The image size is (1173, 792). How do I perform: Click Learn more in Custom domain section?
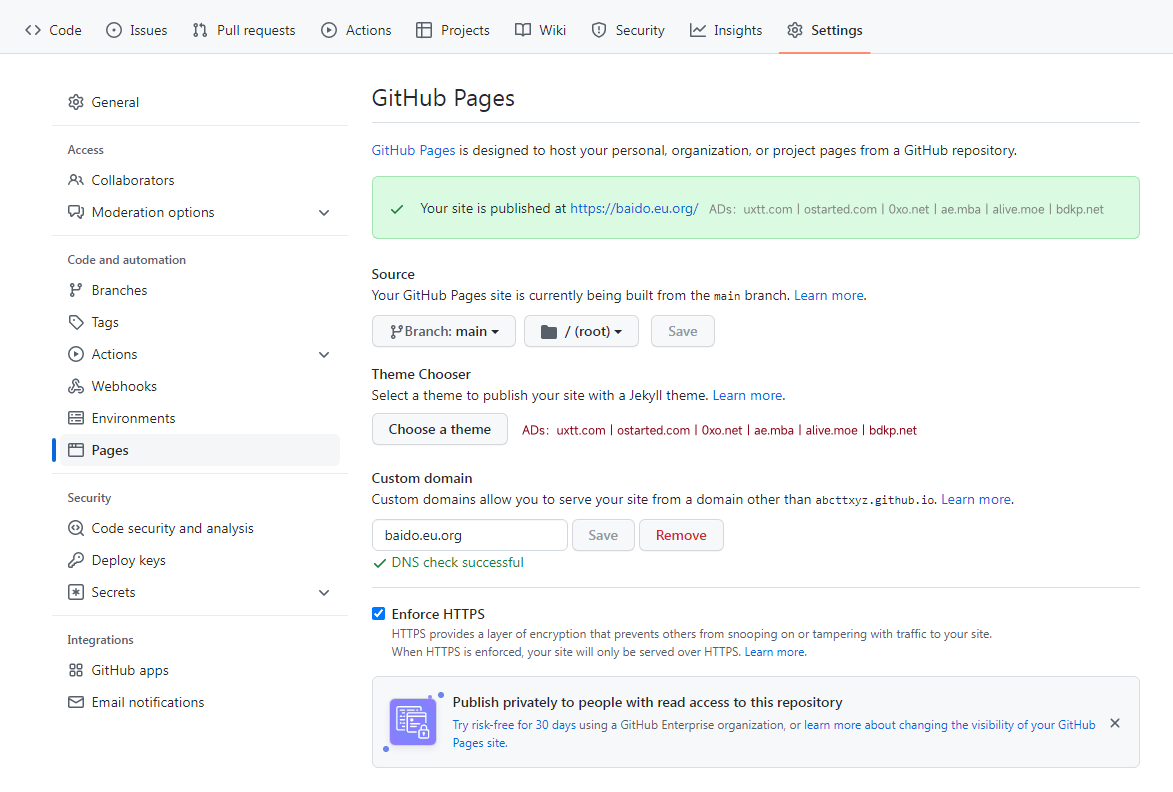(976, 499)
